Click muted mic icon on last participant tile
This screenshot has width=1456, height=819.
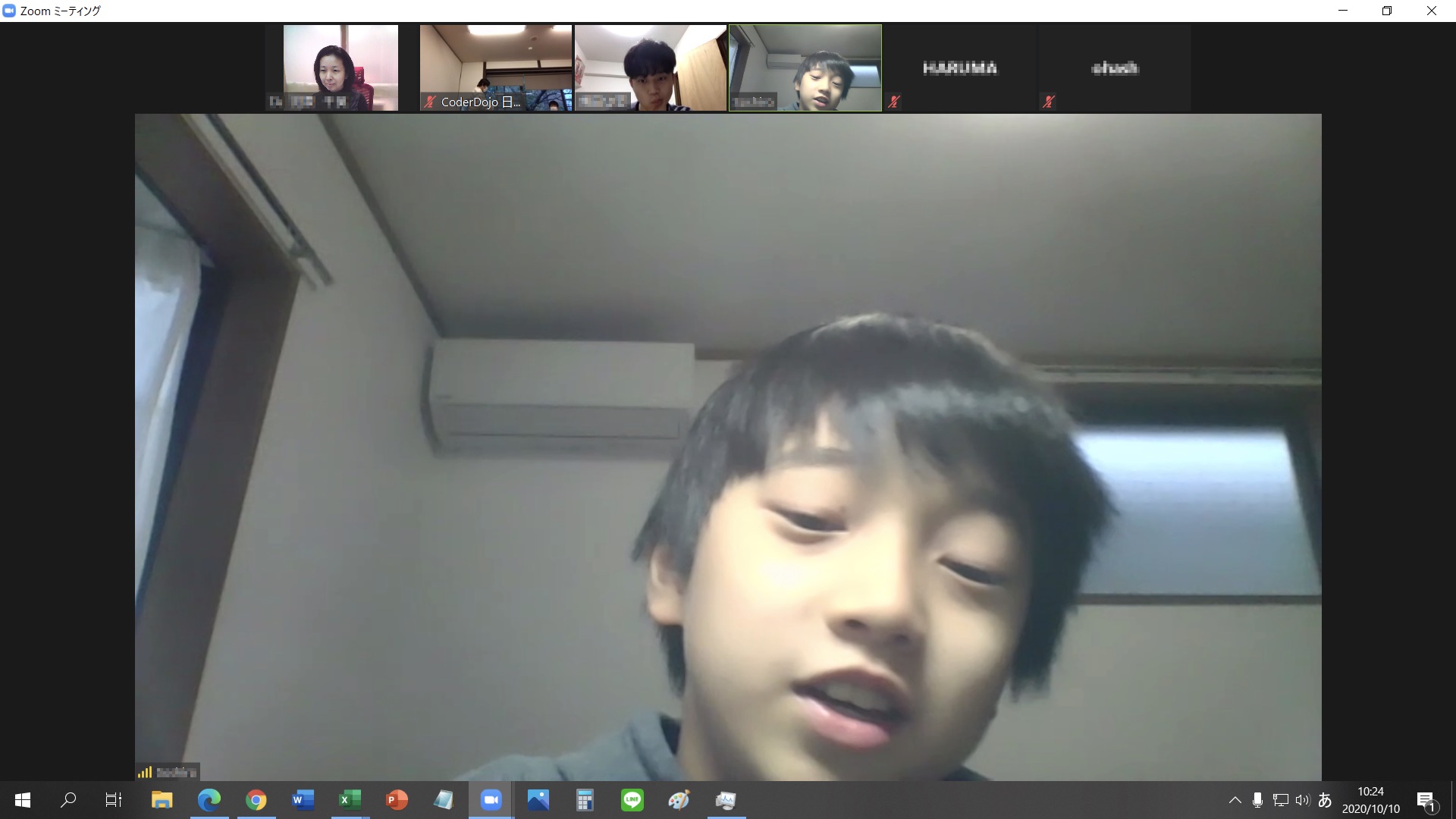[x=1049, y=102]
